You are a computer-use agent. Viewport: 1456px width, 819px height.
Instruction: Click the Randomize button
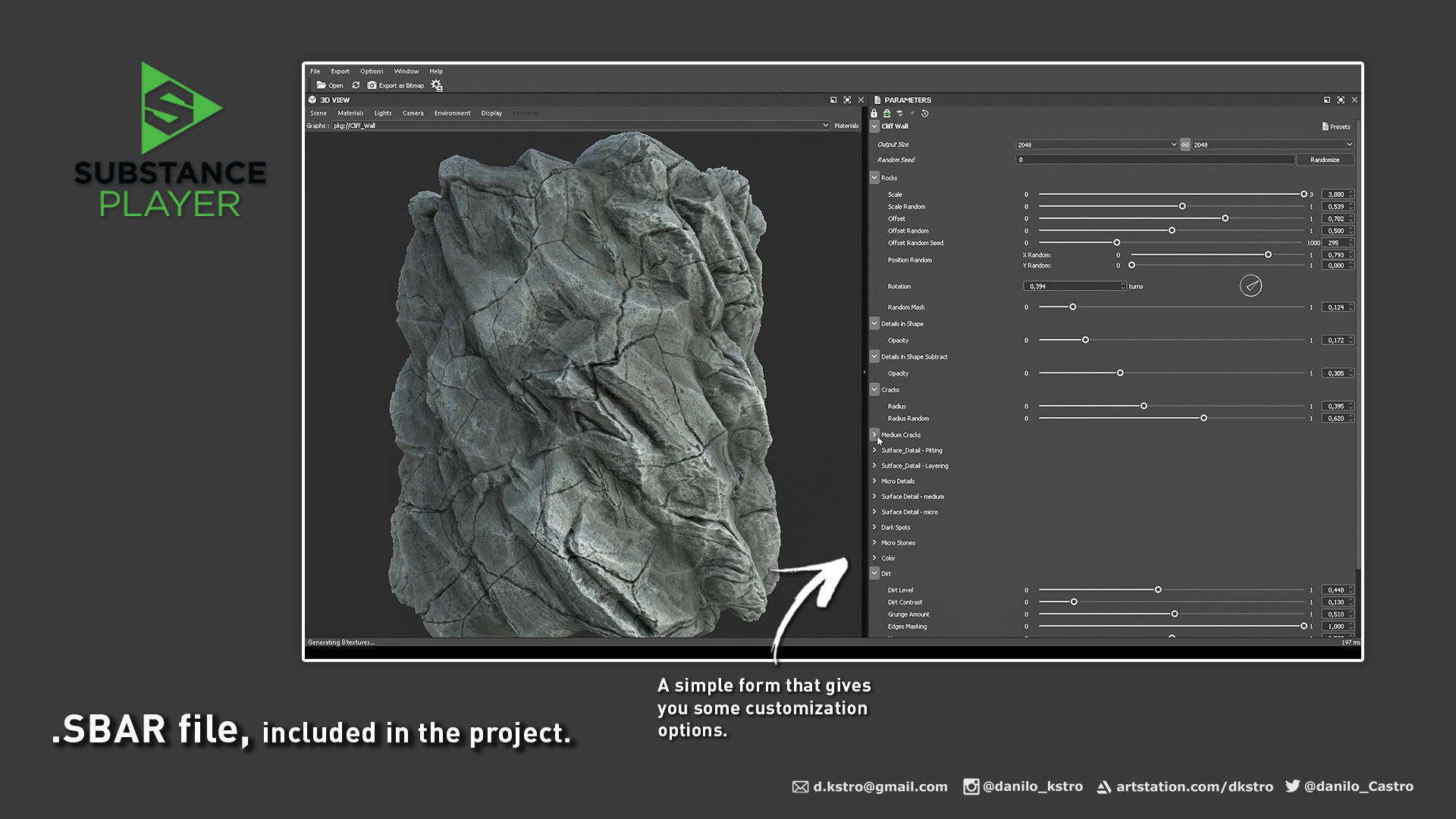tap(1325, 160)
